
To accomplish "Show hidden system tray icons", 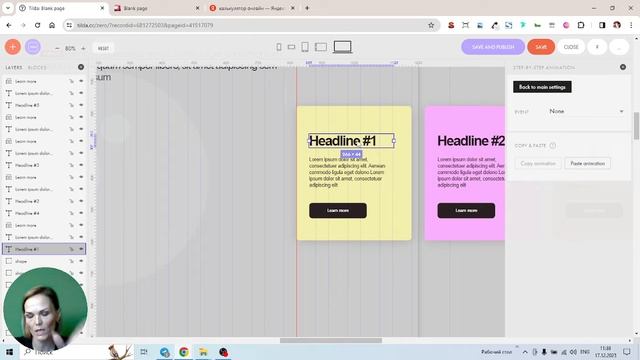I will pos(525,352).
